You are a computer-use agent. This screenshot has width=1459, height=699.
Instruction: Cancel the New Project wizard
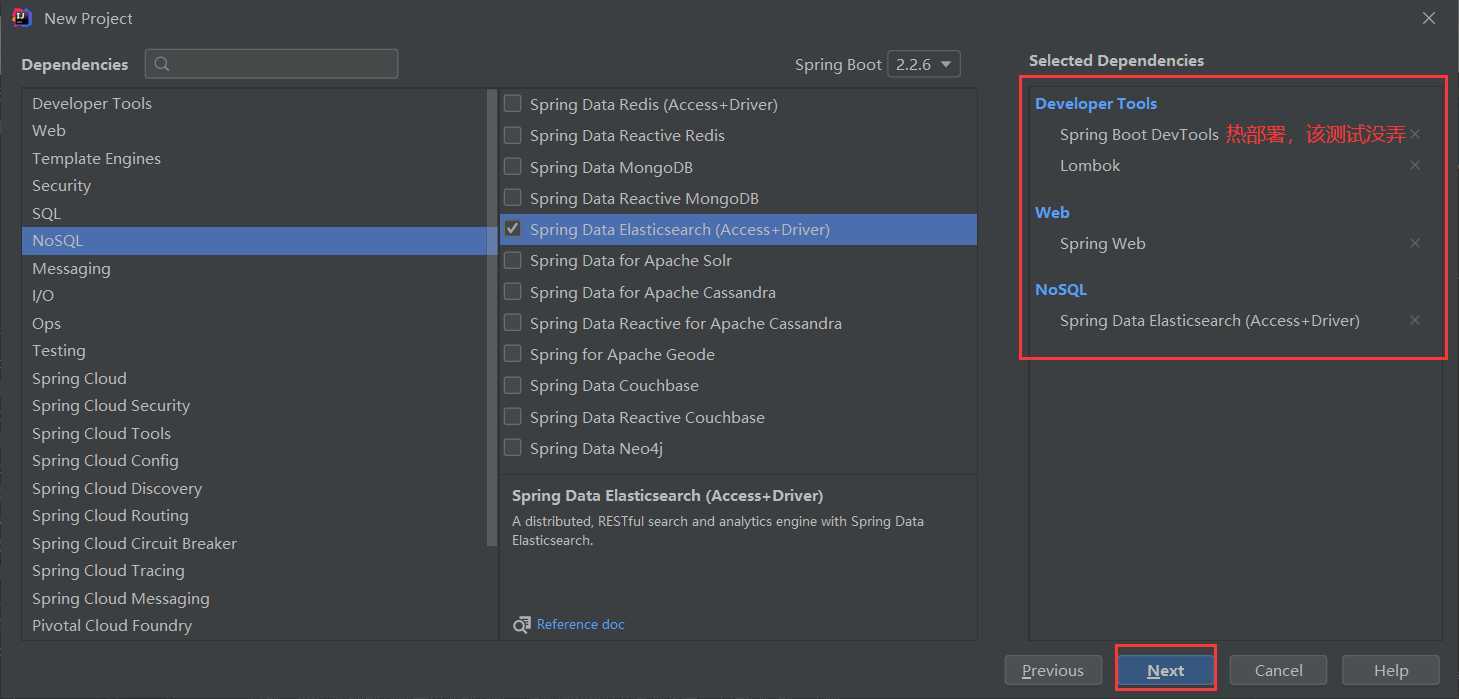(1278, 670)
